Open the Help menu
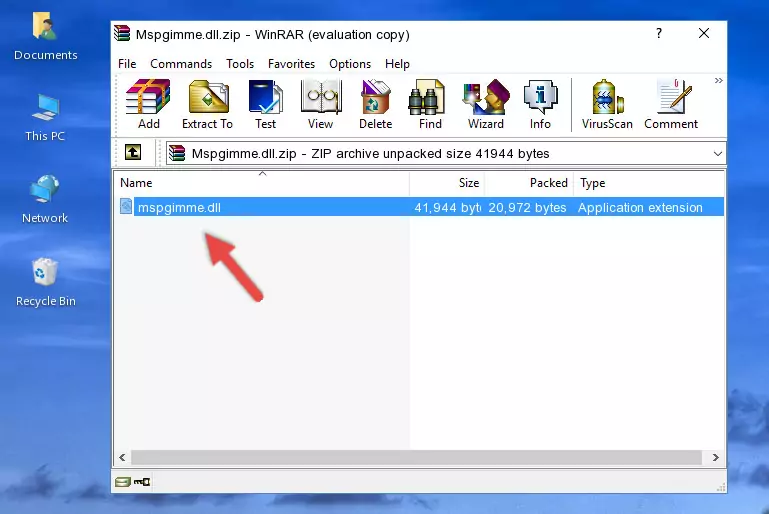Image resolution: width=769 pixels, height=514 pixels. point(397,64)
